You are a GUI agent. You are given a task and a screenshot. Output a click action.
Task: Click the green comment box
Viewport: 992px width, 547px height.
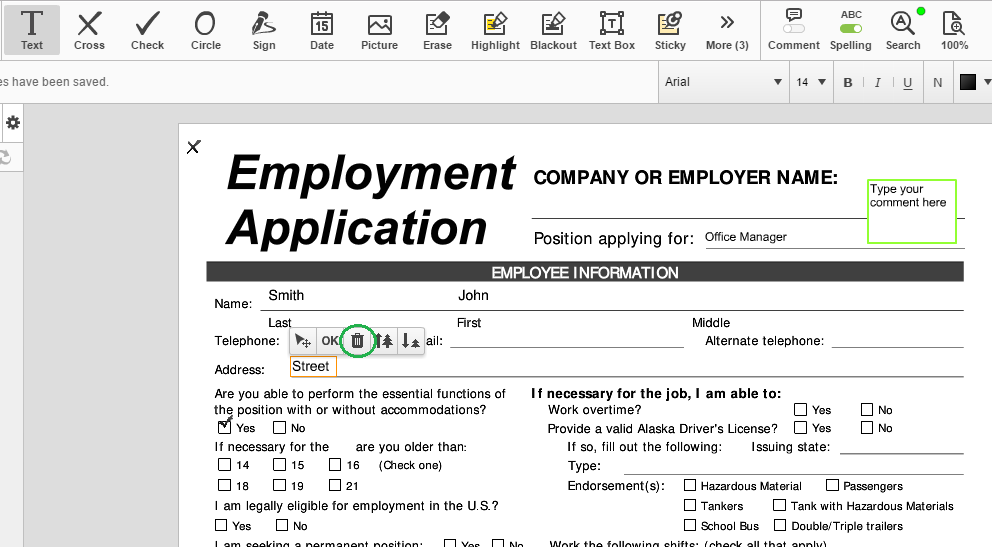912,211
